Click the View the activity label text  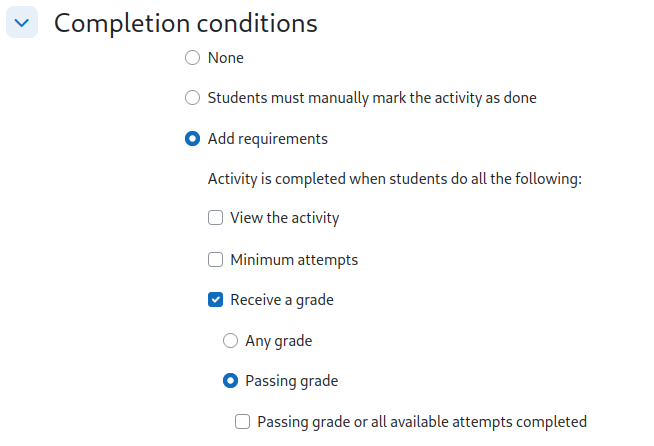click(x=285, y=218)
